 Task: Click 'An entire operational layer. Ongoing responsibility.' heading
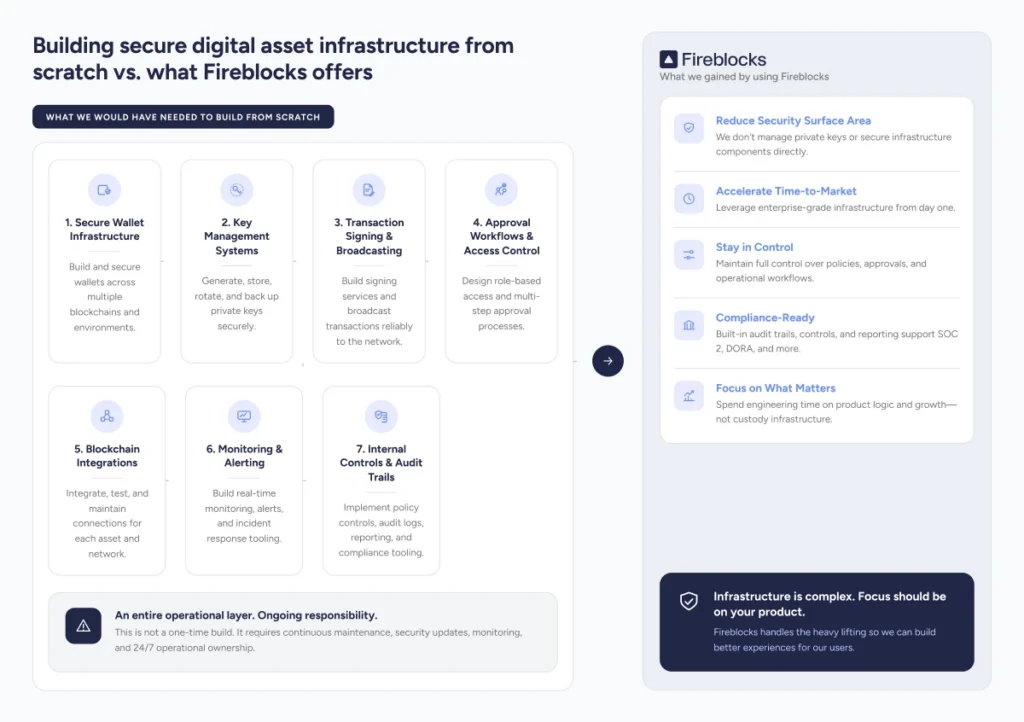246,615
